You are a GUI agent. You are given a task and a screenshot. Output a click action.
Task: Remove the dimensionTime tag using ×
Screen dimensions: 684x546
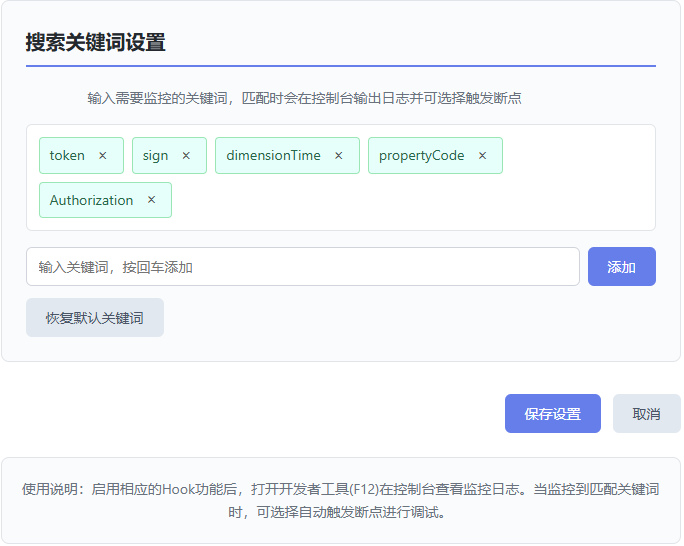pyautogui.click(x=339, y=156)
